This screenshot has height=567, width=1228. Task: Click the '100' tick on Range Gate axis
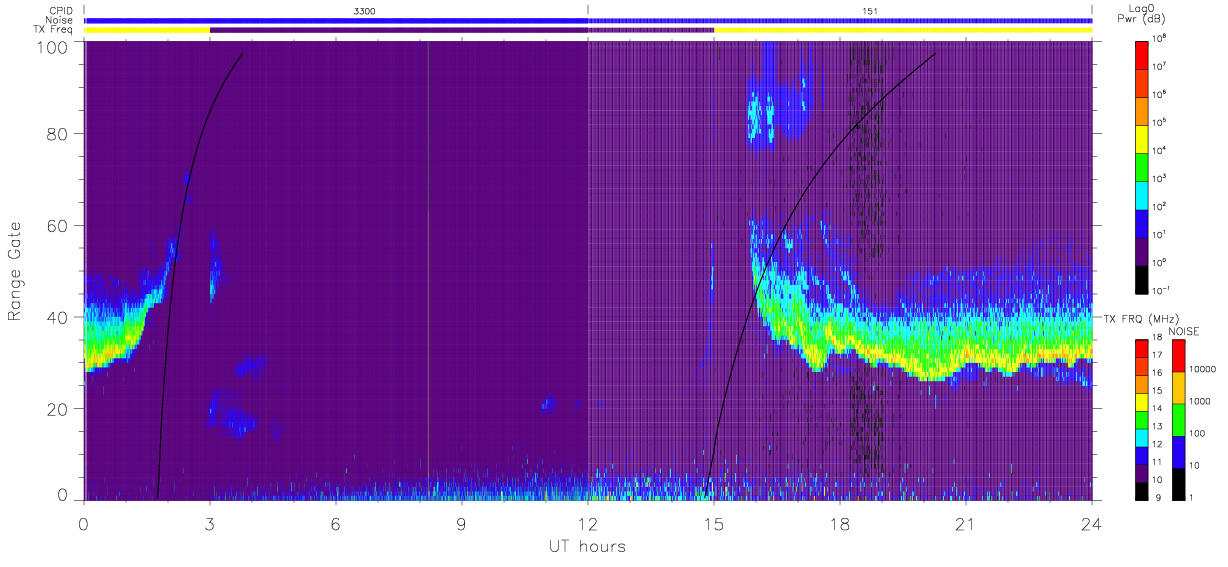click(x=54, y=46)
